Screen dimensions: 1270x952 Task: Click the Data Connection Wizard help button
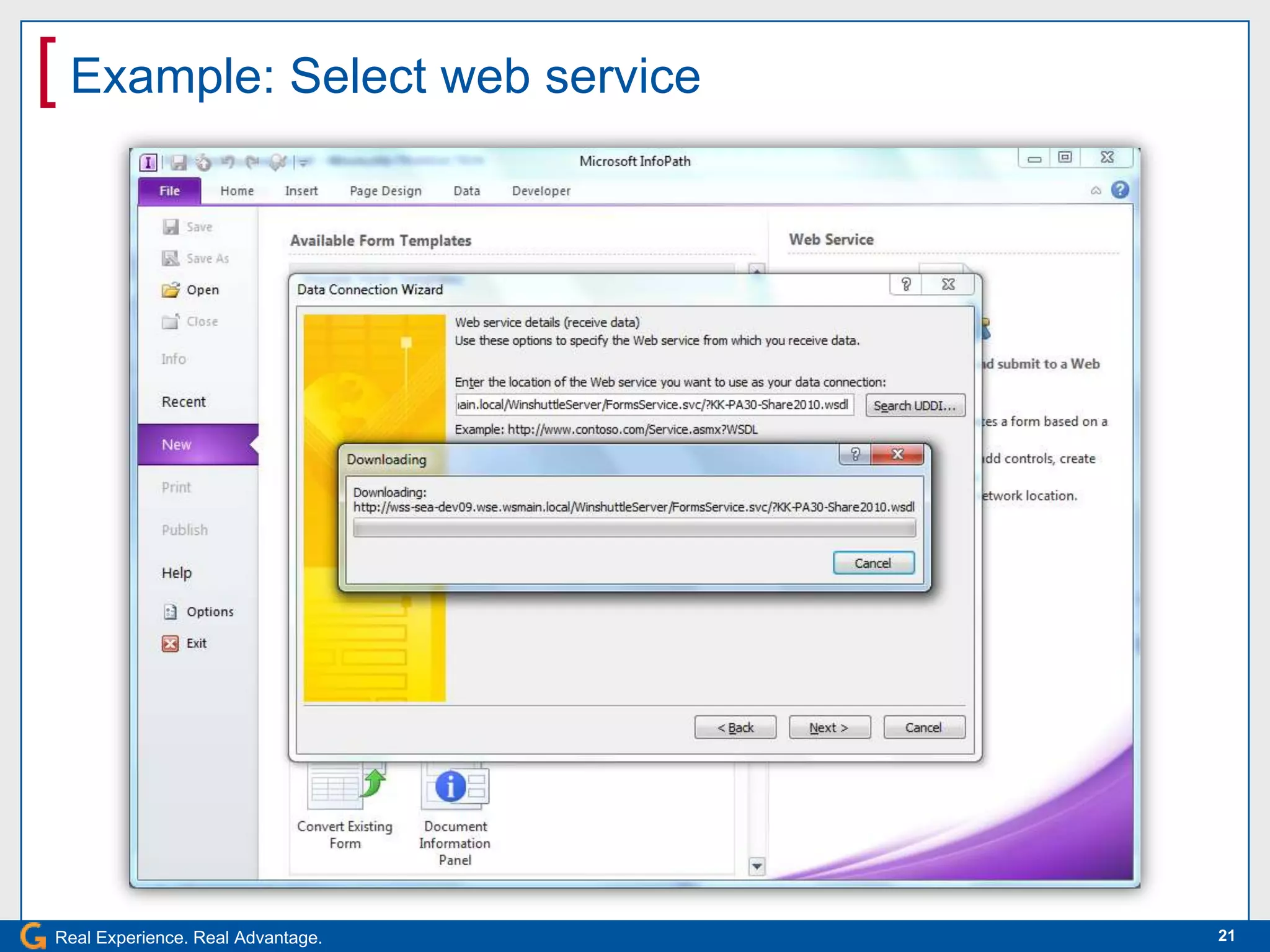tap(906, 284)
